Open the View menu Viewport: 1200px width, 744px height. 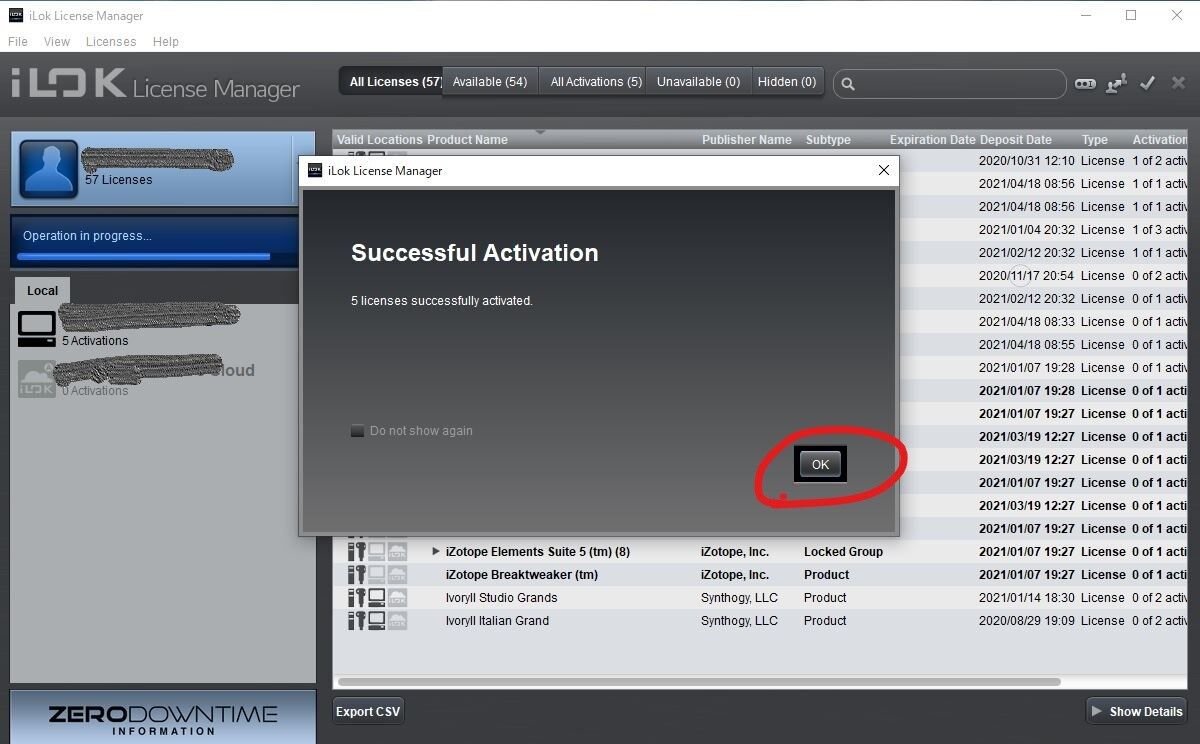point(57,42)
